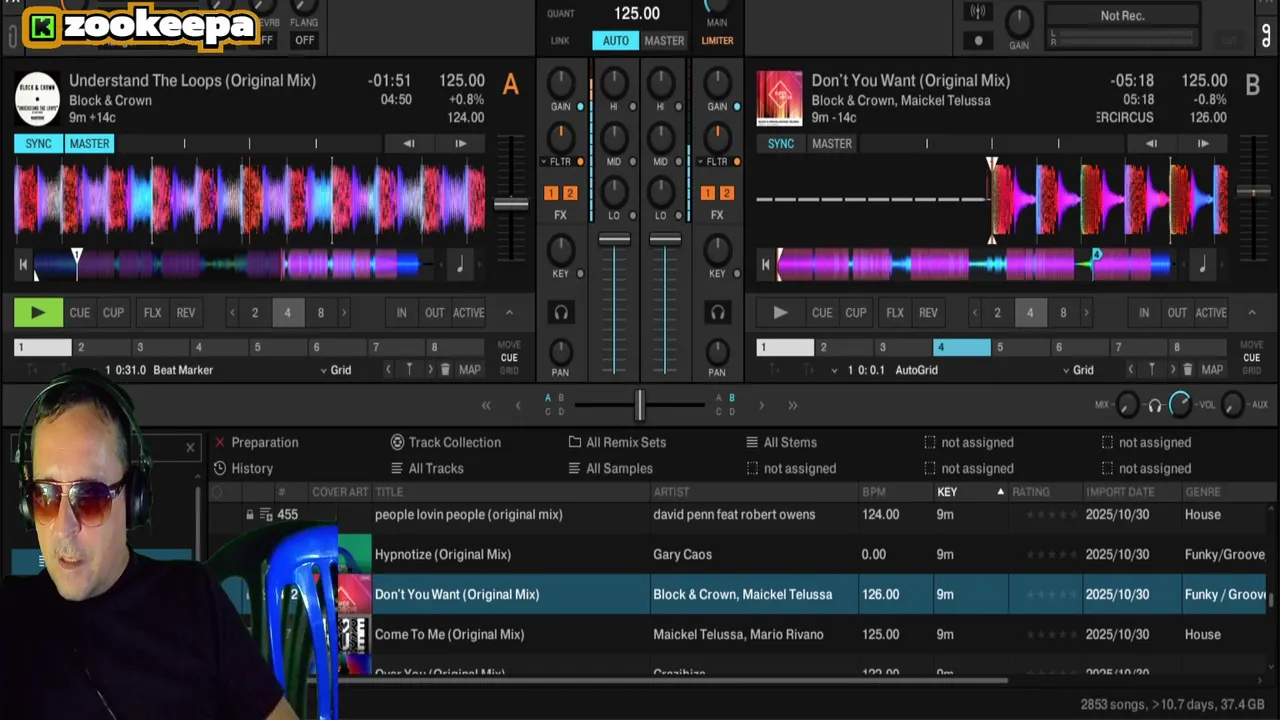Skip to start of deck B track
This screenshot has width=1280, height=720.
pyautogui.click(x=766, y=265)
